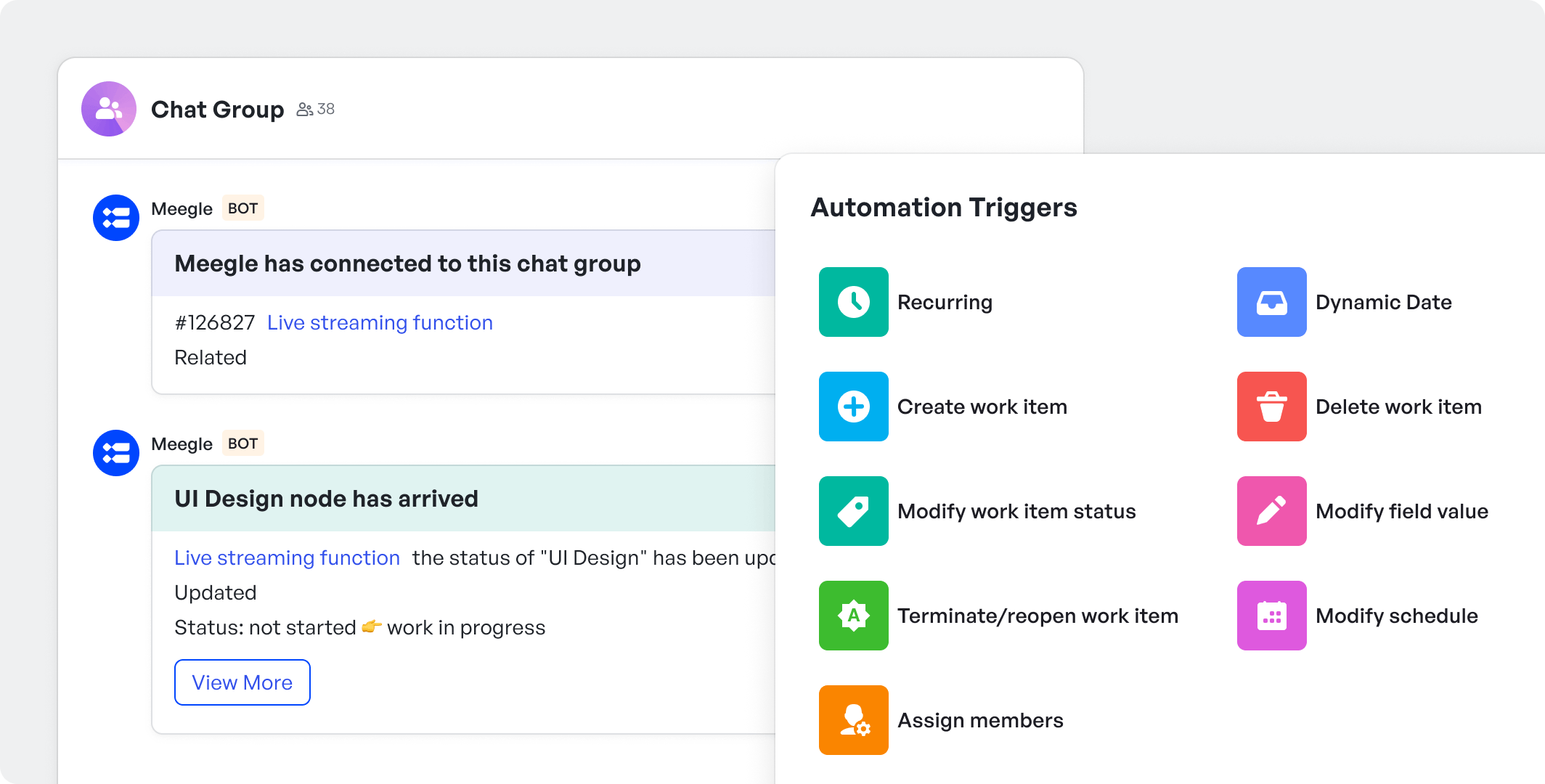Click the Modify field value label
Screen dimensions: 1545x784
click(x=1402, y=511)
